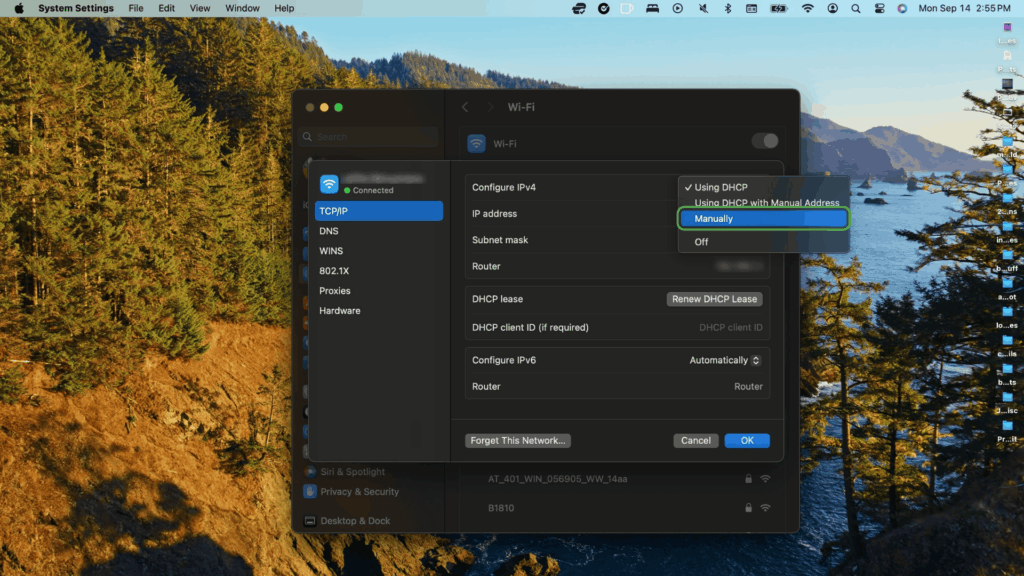
Task: Open the Wi-Fi status menu bar icon
Action: (x=808, y=8)
